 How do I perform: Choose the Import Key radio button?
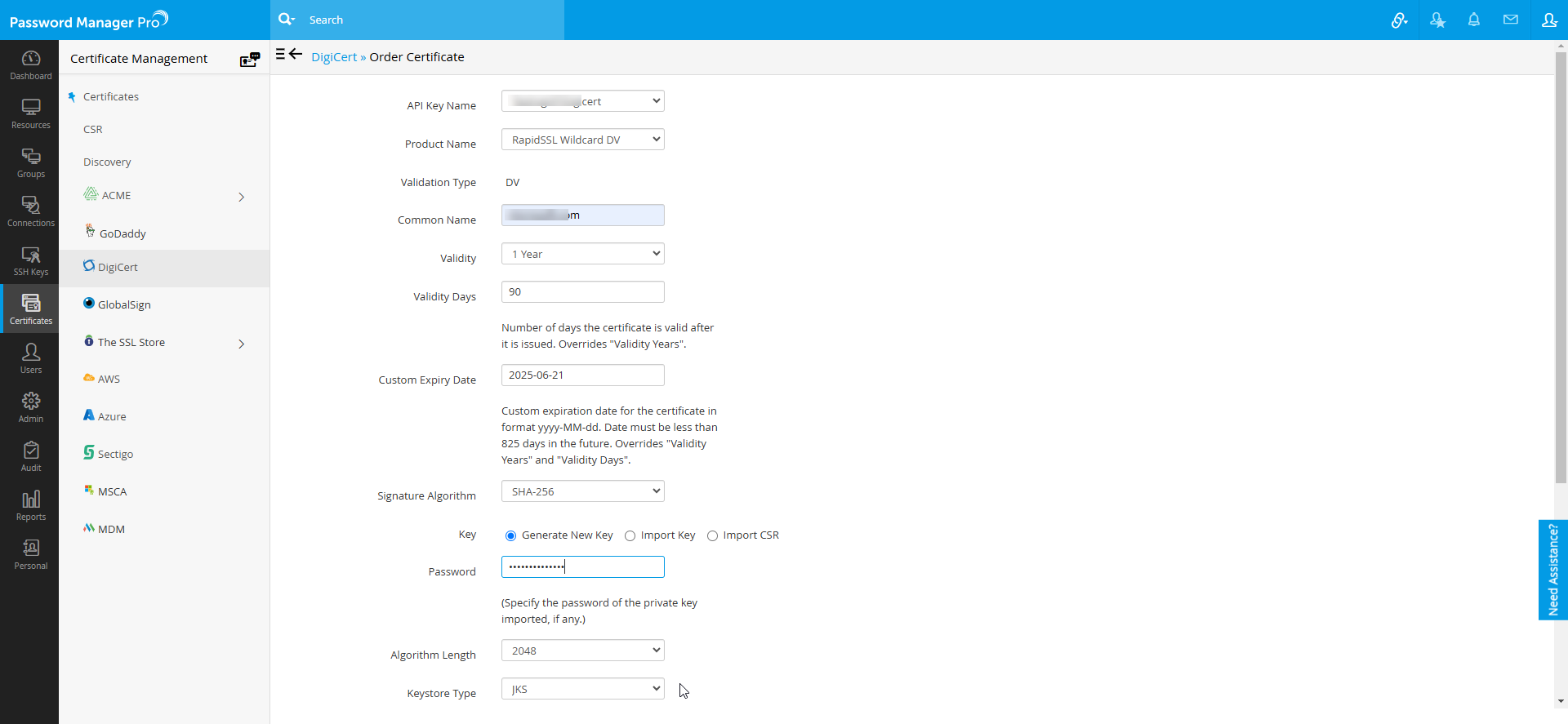630,536
